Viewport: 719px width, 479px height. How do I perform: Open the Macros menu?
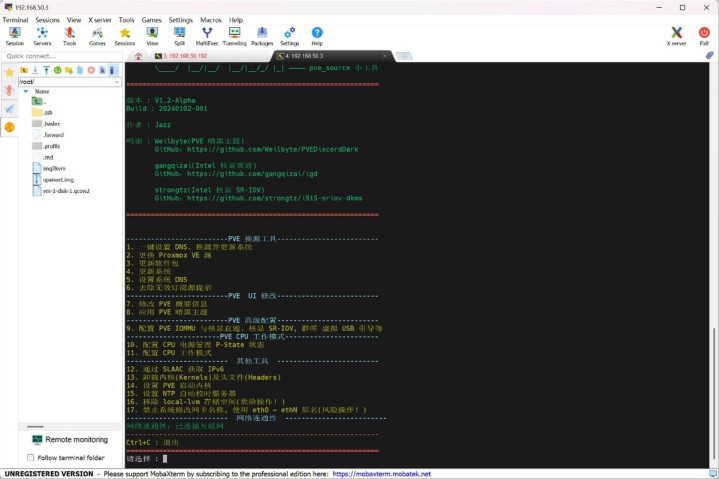click(211, 20)
